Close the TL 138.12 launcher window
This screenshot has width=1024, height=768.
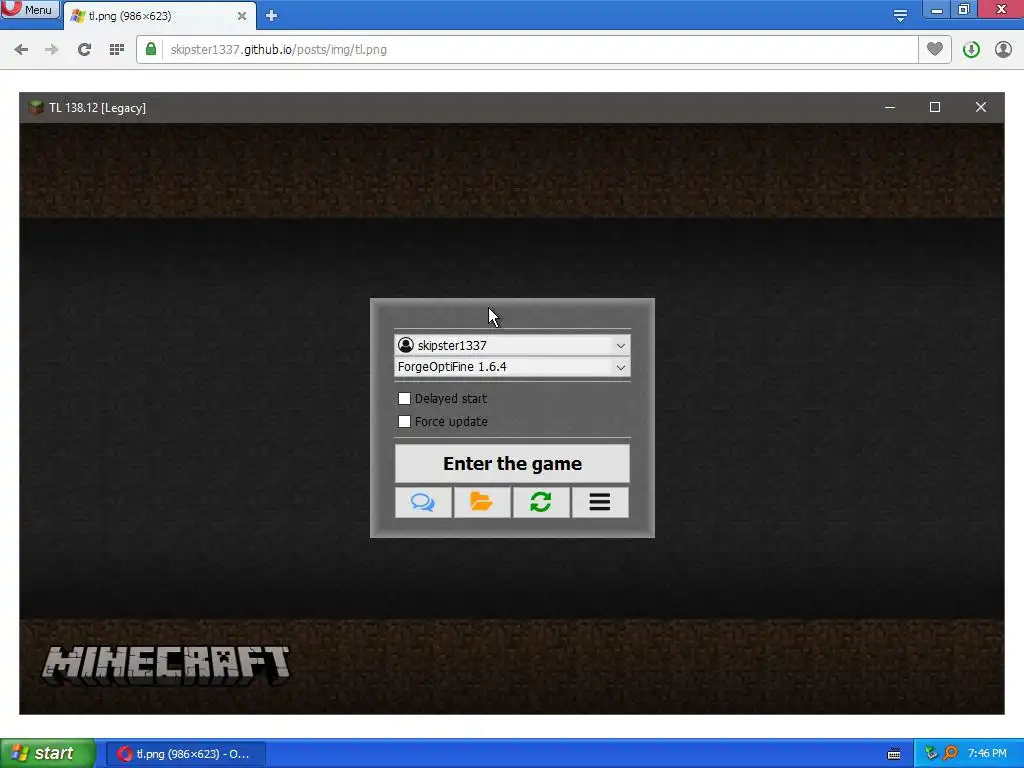pos(980,107)
